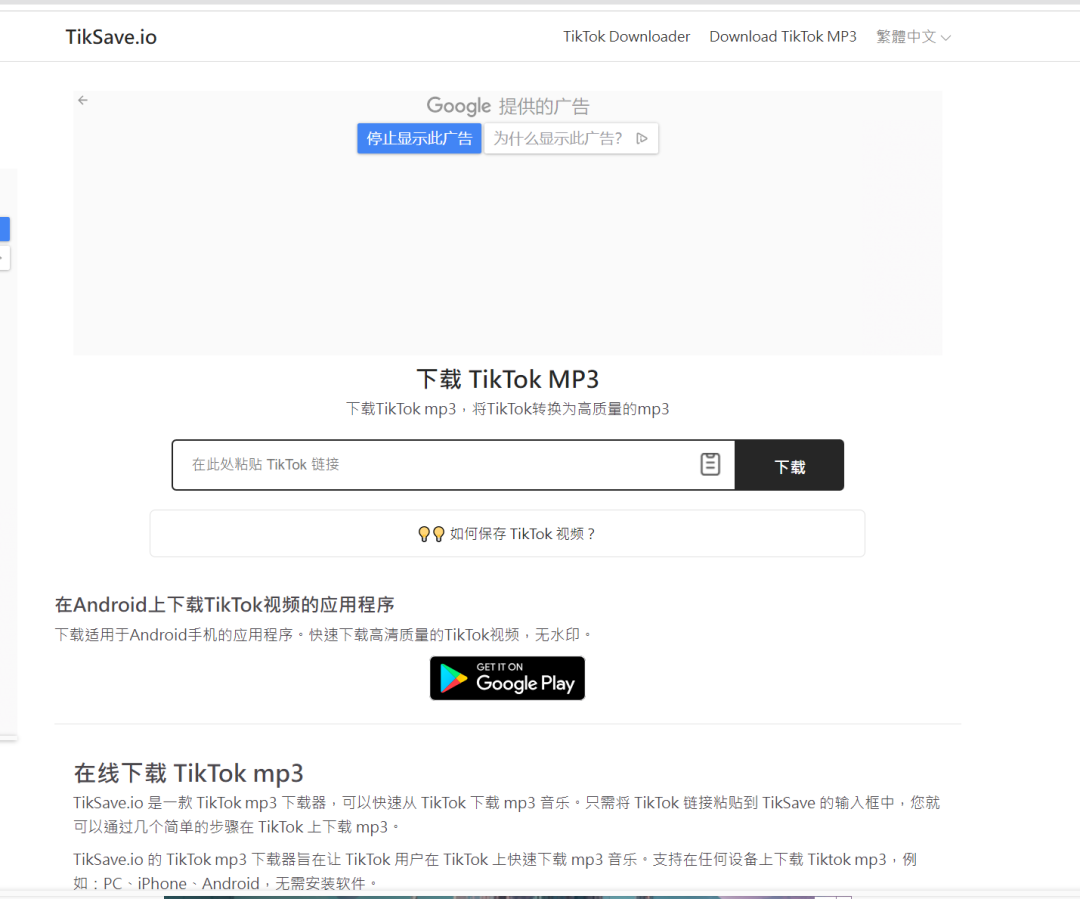Click the 下载 download button
The image size is (1080, 899).
[789, 465]
